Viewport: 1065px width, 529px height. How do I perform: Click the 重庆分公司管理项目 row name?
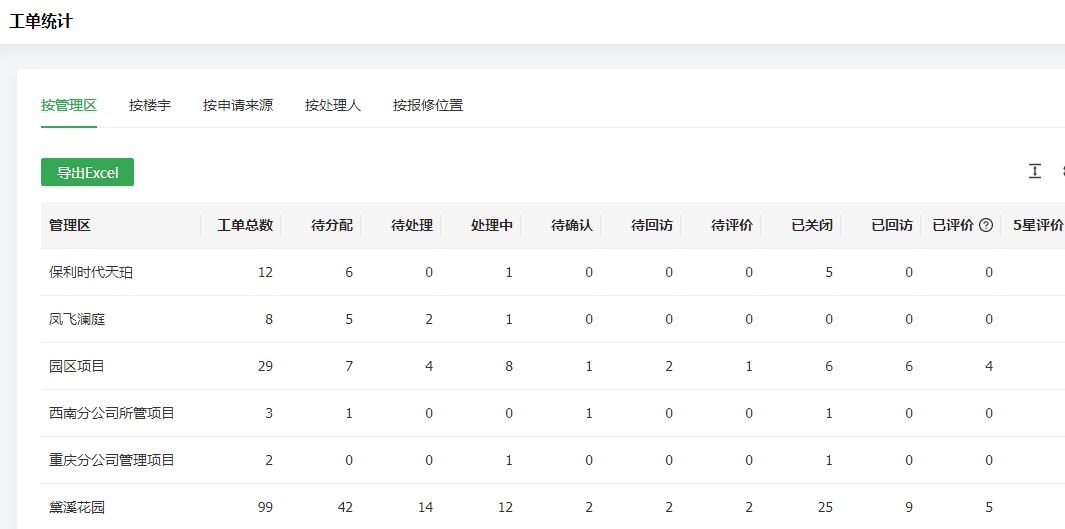coord(112,460)
